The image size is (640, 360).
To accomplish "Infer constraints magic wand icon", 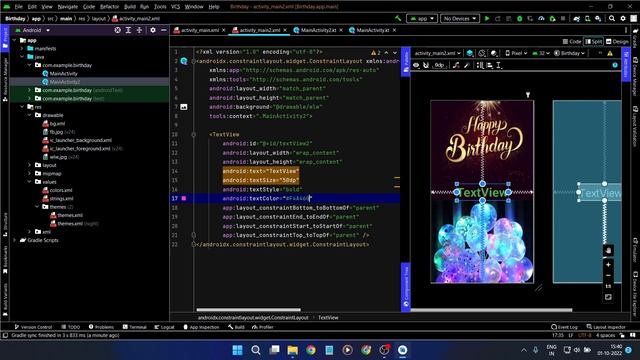I will (x=467, y=65).
